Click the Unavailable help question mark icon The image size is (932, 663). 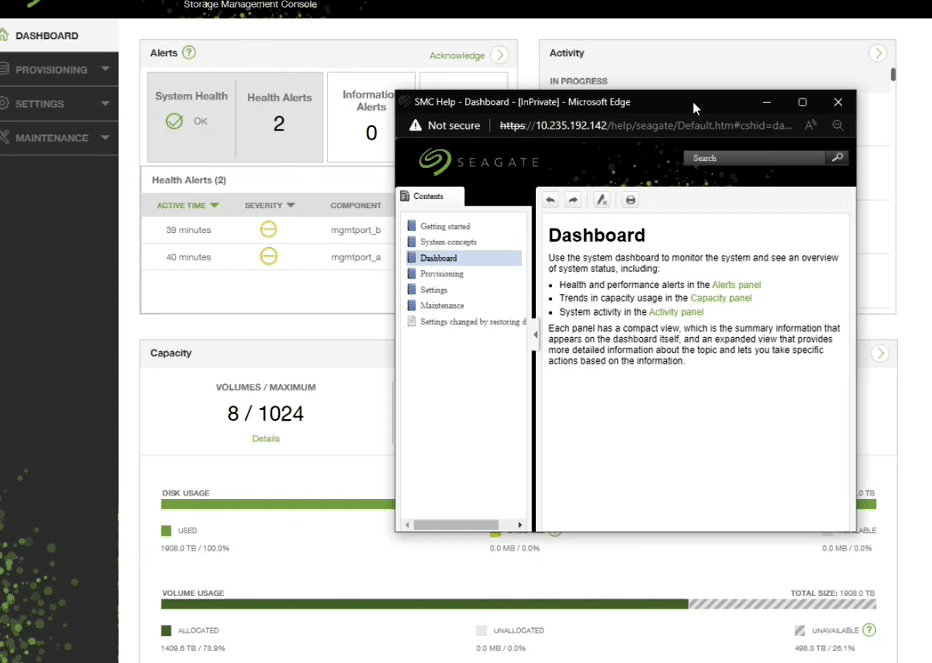pos(869,630)
